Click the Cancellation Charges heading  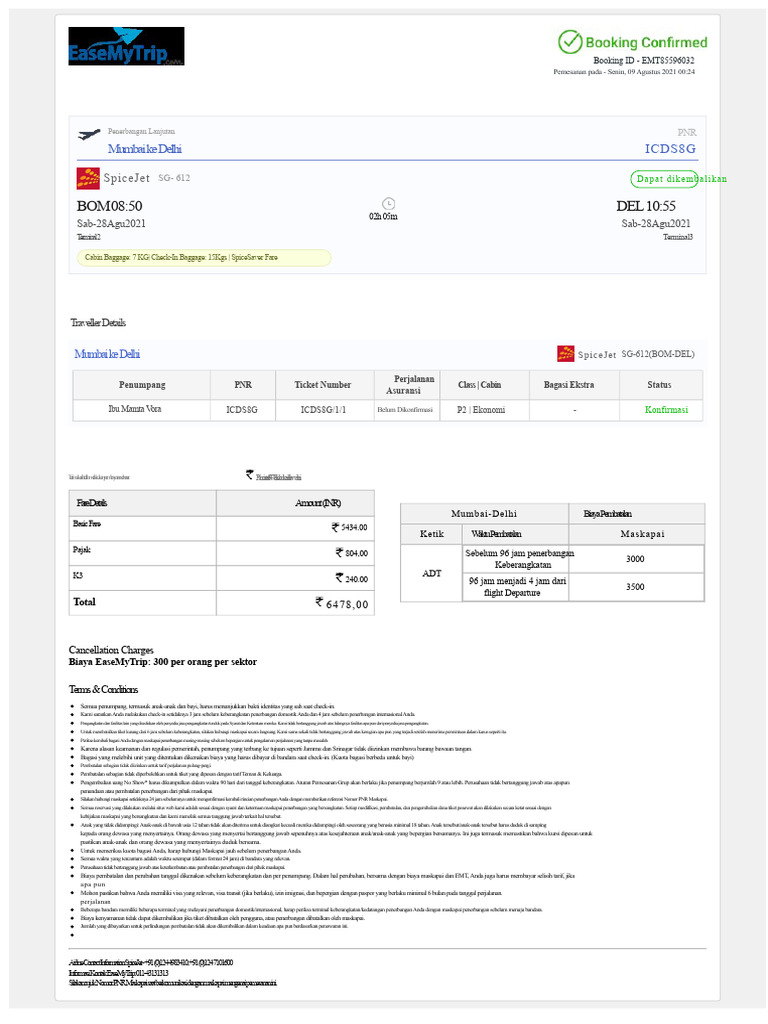(x=111, y=650)
